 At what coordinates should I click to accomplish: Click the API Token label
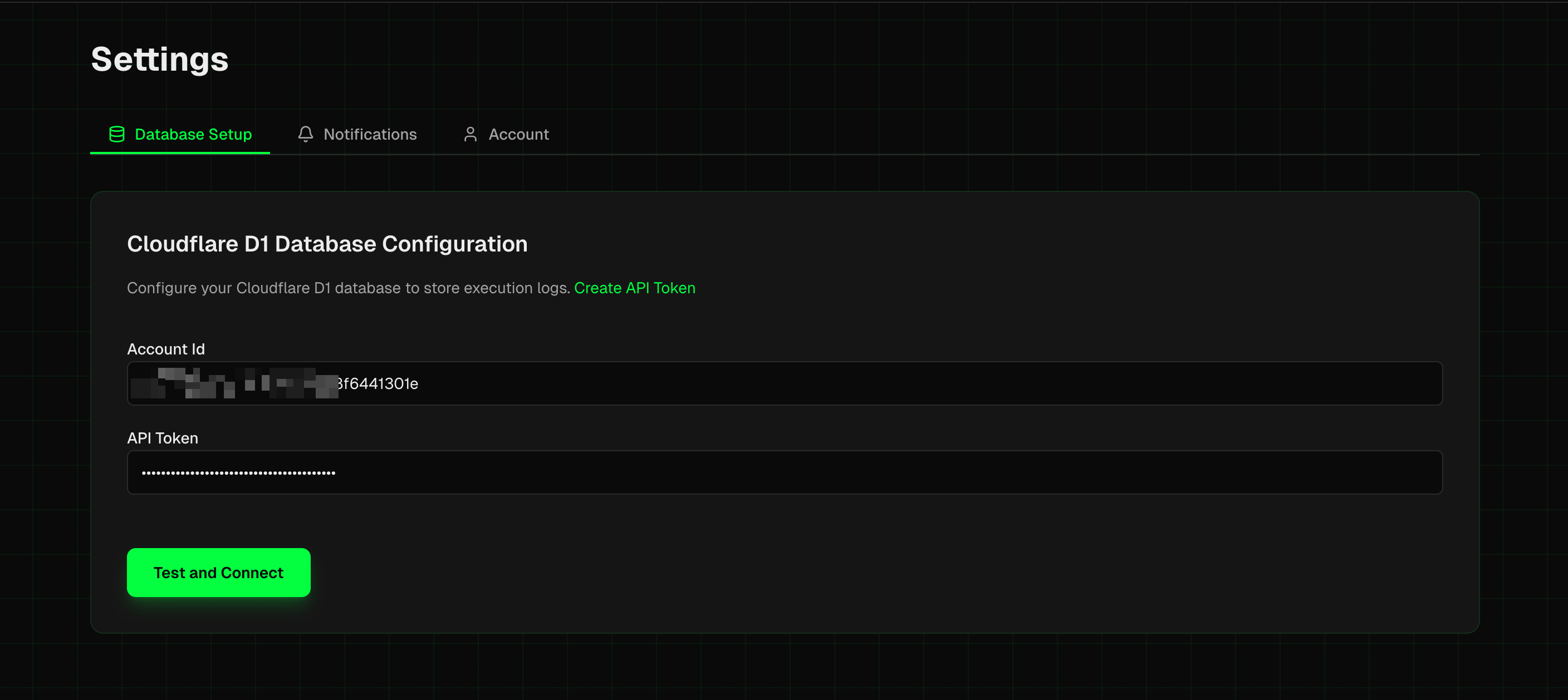(162, 437)
